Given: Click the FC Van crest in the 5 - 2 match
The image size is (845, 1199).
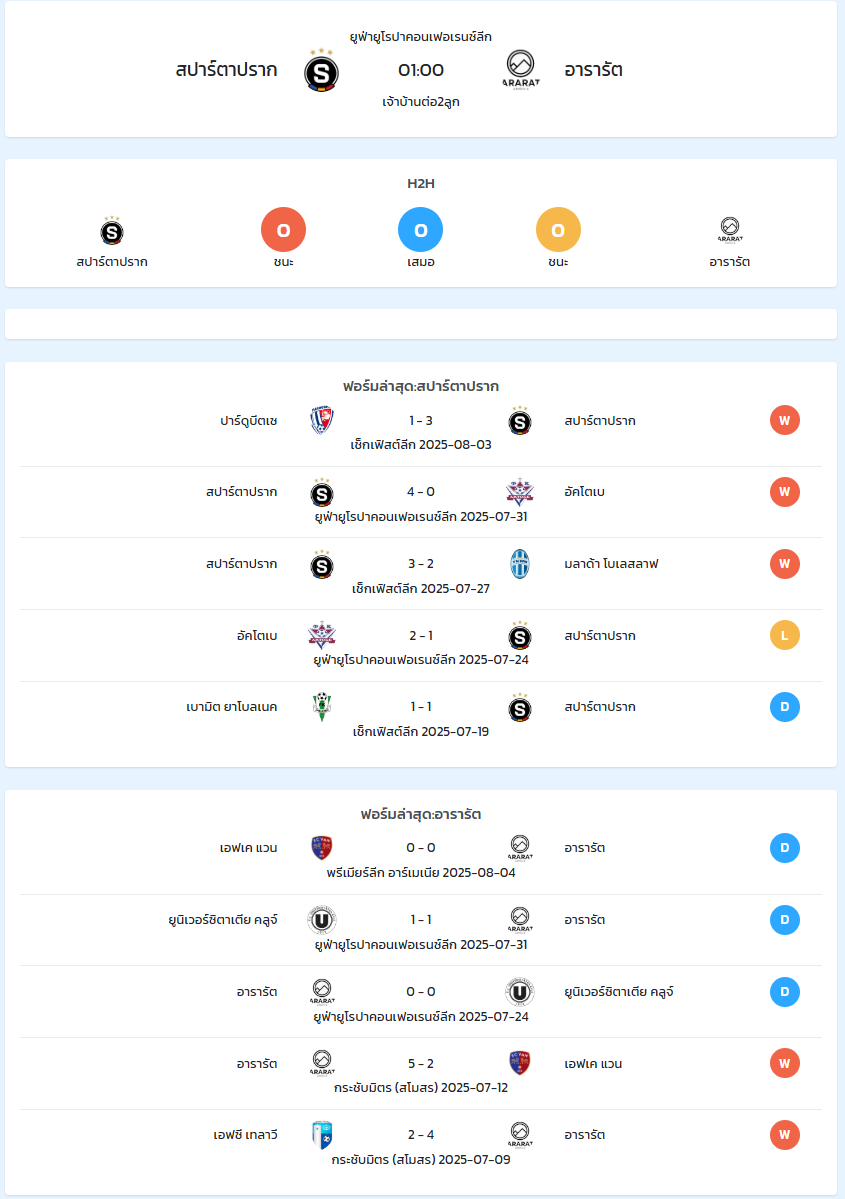Looking at the screenshot, I should pos(520,1063).
